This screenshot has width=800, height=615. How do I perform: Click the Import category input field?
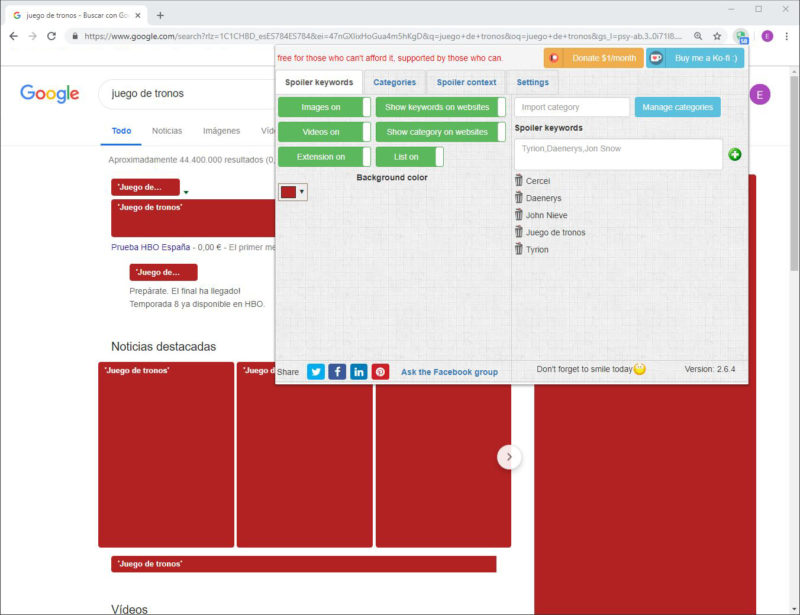[x=572, y=107]
